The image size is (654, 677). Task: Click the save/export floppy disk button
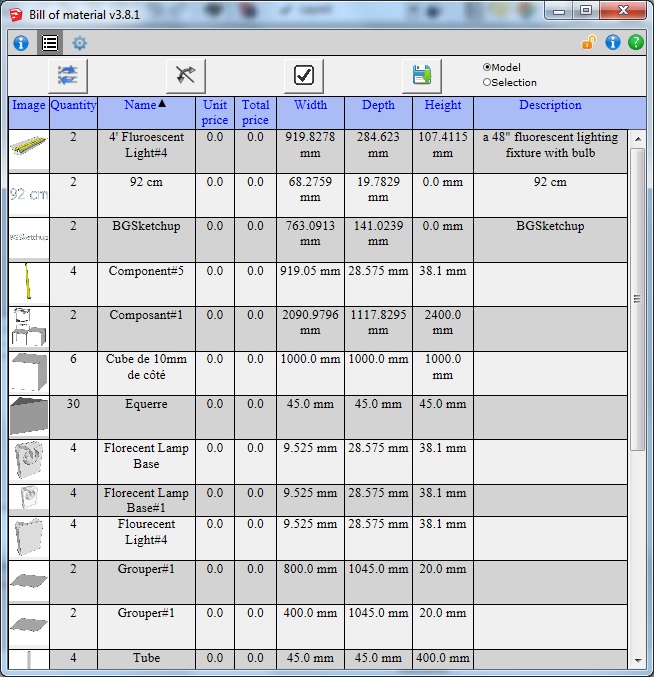[x=421, y=76]
